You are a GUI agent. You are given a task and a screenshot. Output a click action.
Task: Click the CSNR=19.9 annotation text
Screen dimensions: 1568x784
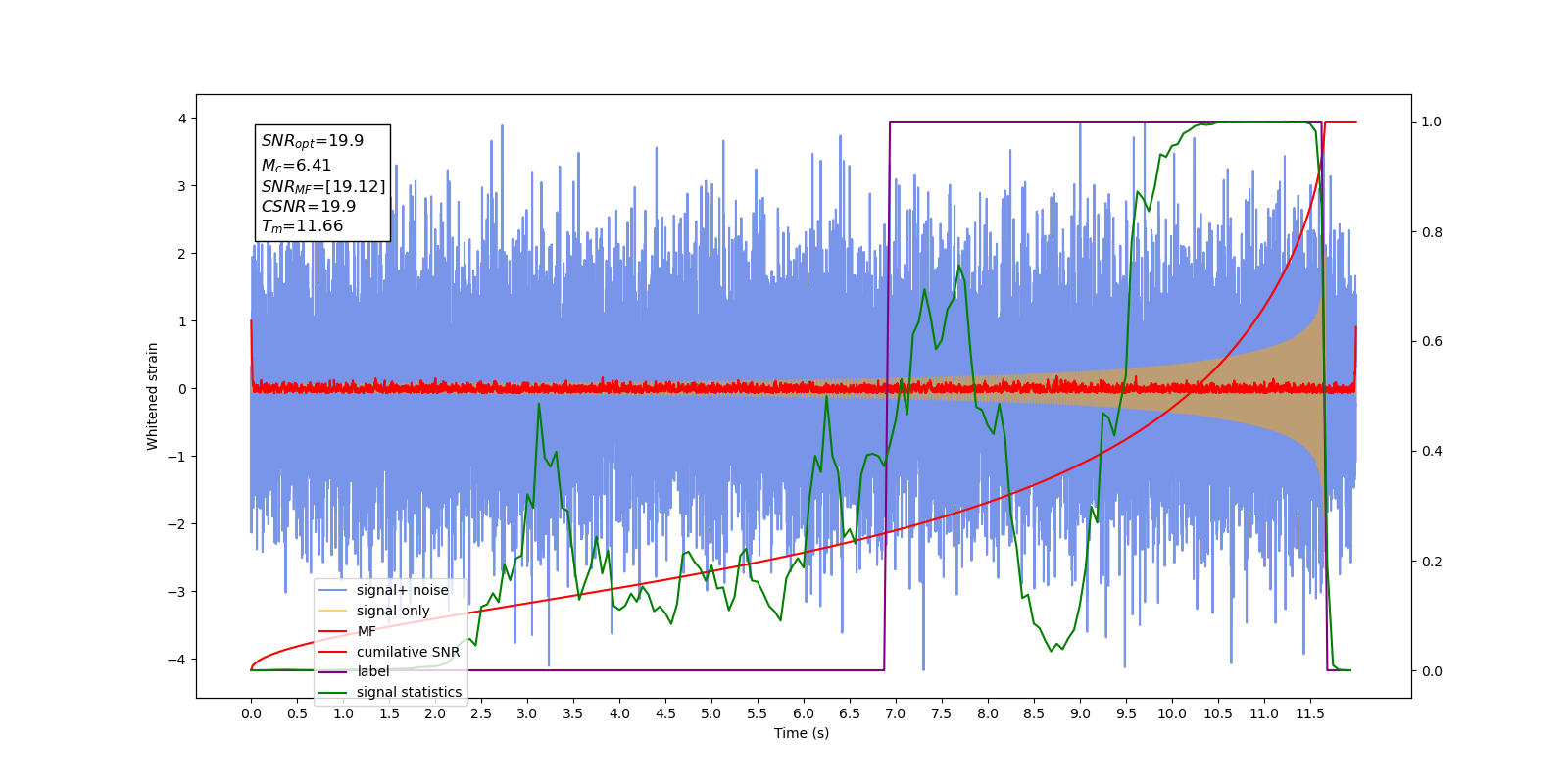tap(309, 206)
